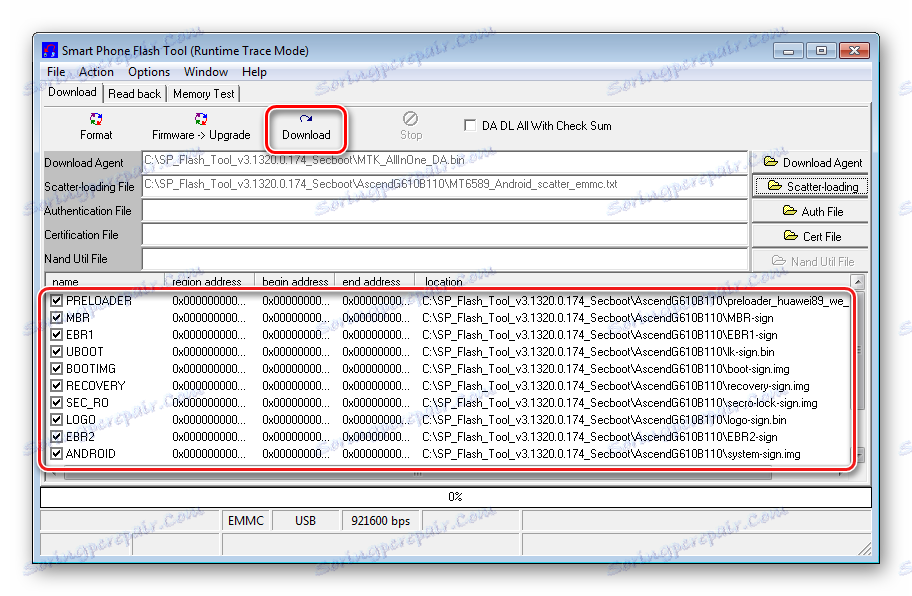Viewport: 912px width, 596px height.
Task: Click the 921600 bps status cell
Action: [380, 520]
